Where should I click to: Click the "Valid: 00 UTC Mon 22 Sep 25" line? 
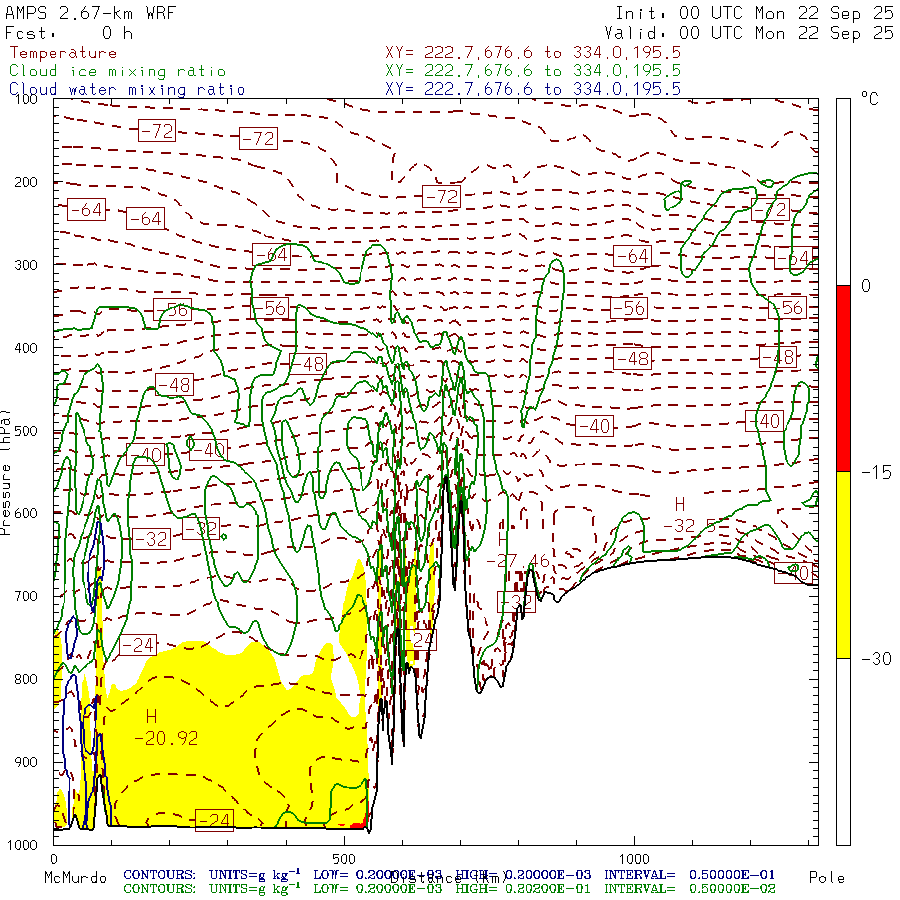748,33
